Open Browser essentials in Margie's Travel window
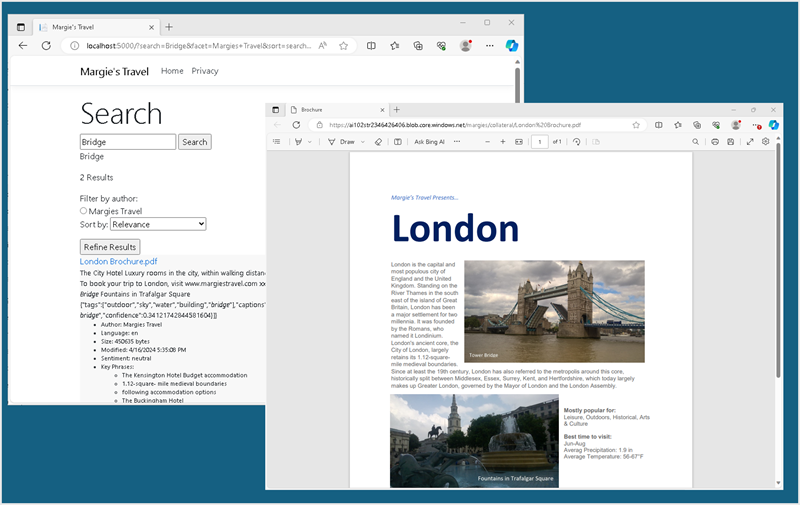800x505 pixels. pyautogui.click(x=441, y=46)
